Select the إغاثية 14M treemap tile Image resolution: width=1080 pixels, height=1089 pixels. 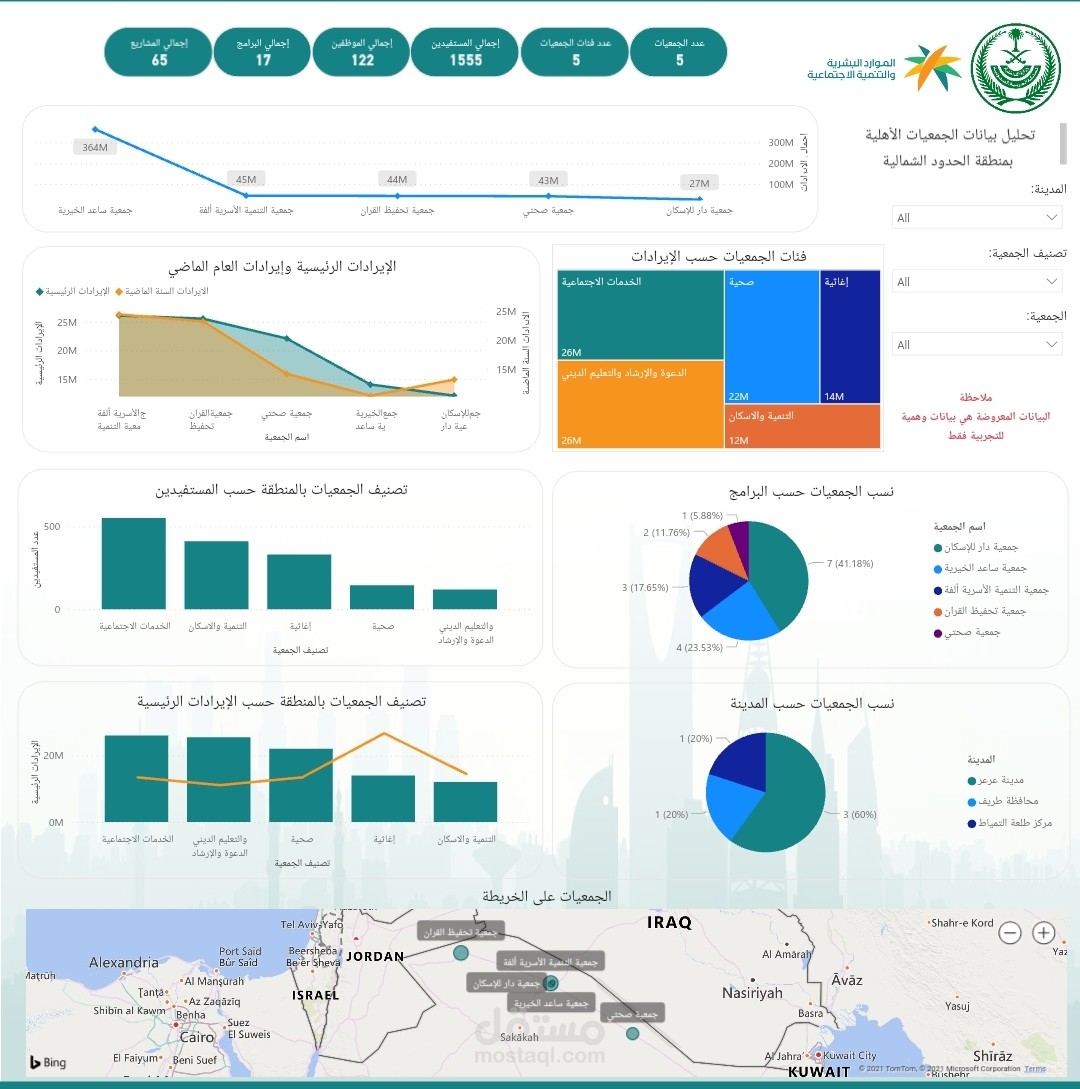pyautogui.click(x=850, y=337)
